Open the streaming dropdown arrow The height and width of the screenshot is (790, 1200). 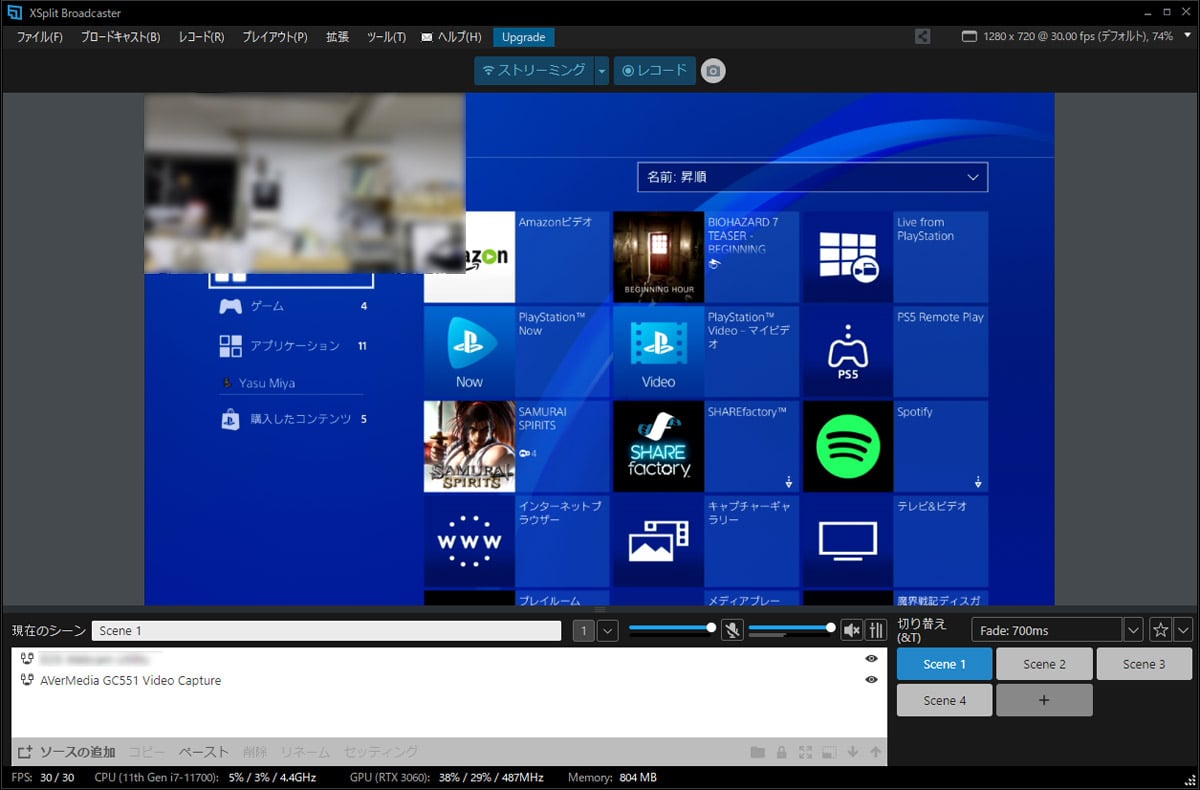(x=601, y=71)
